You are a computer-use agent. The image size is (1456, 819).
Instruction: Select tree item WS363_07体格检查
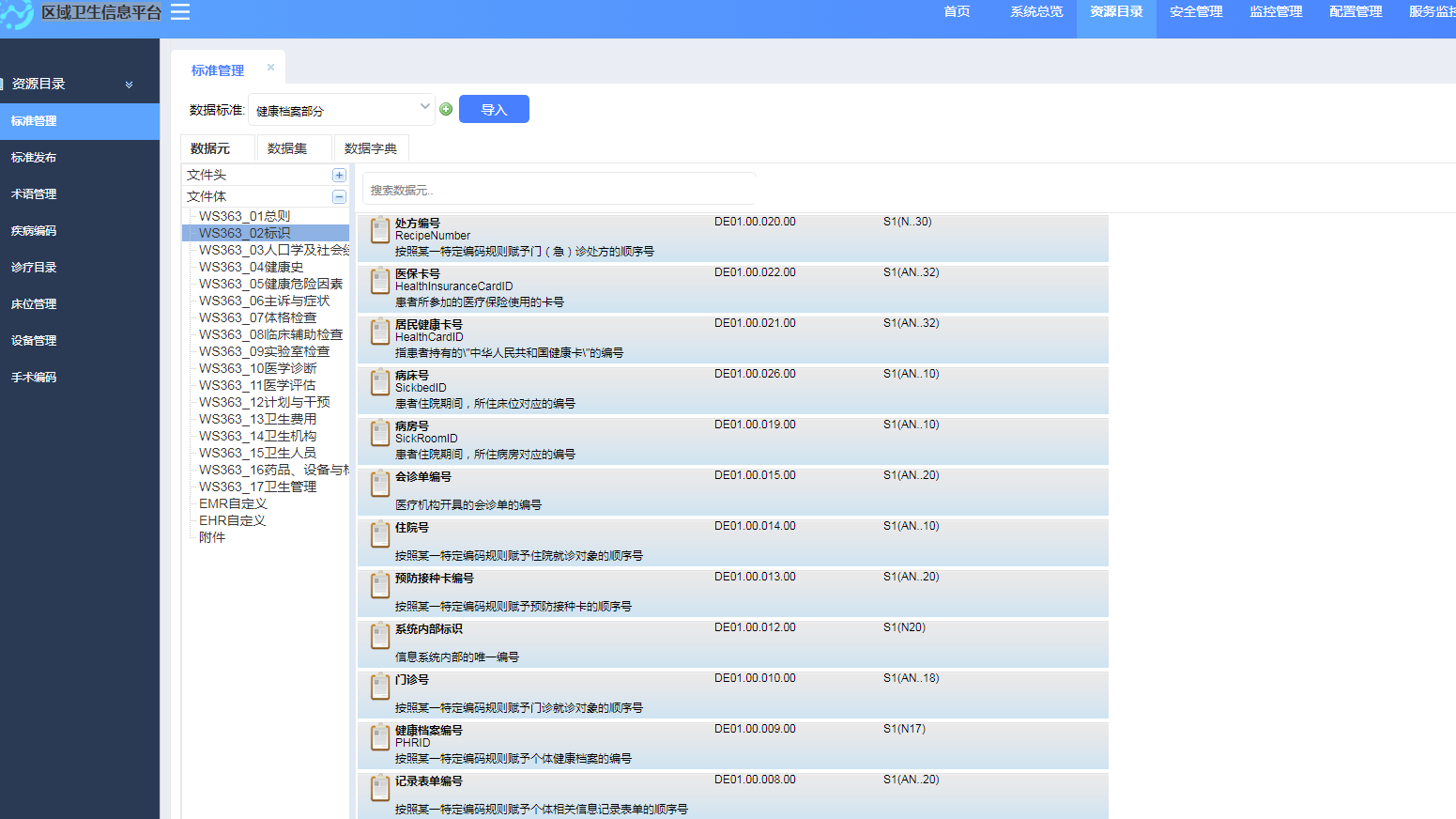pos(257,317)
